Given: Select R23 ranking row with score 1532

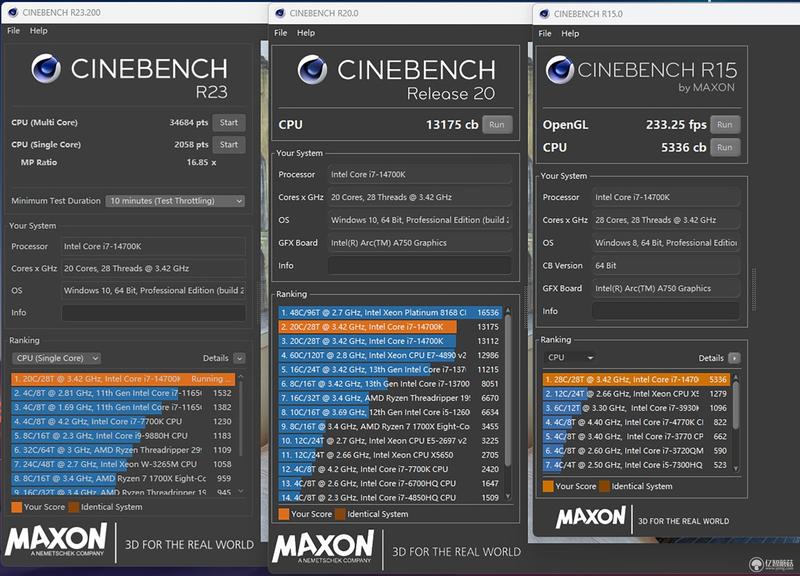Looking at the screenshot, I should [123, 393].
